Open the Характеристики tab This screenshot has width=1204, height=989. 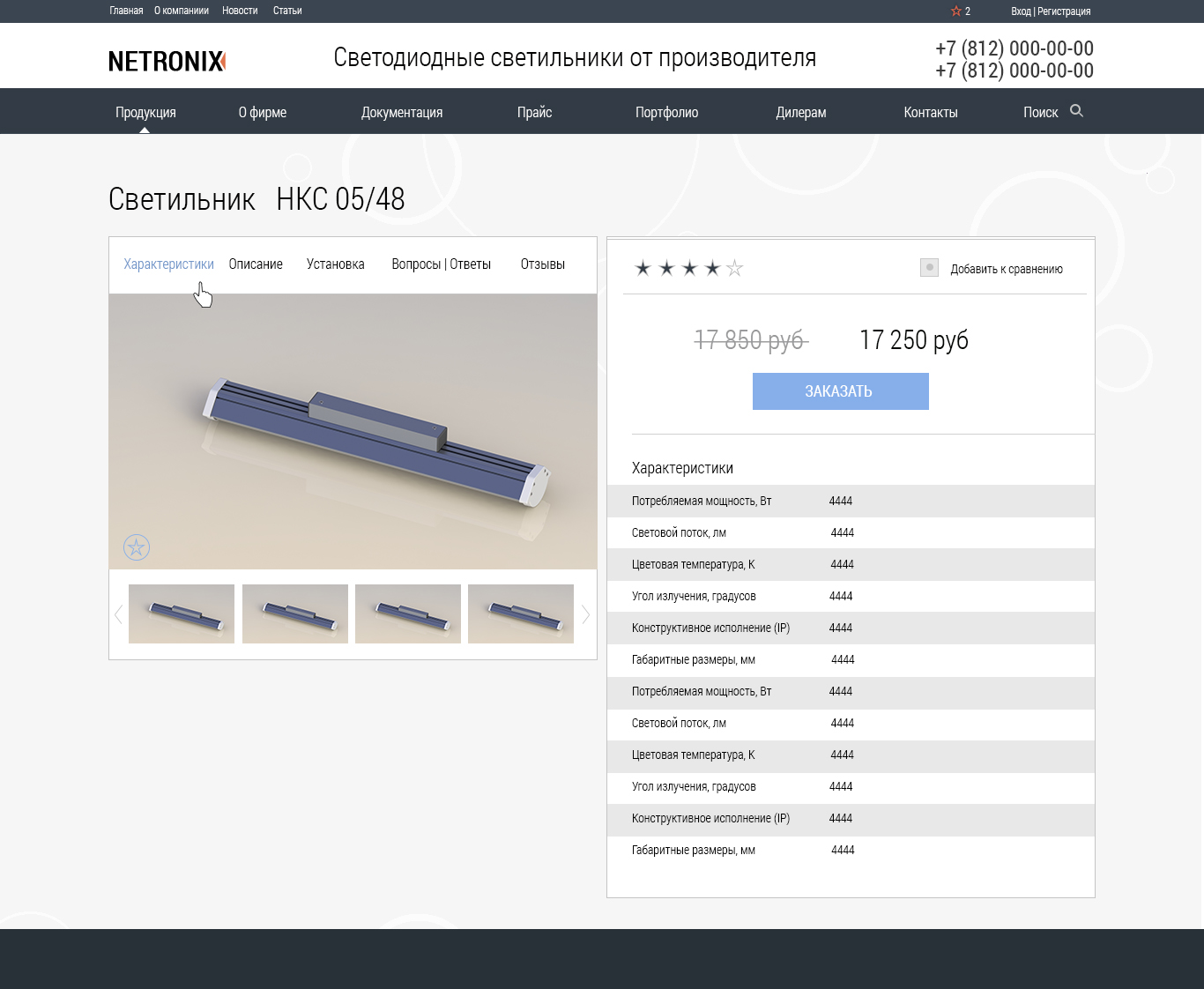(168, 264)
